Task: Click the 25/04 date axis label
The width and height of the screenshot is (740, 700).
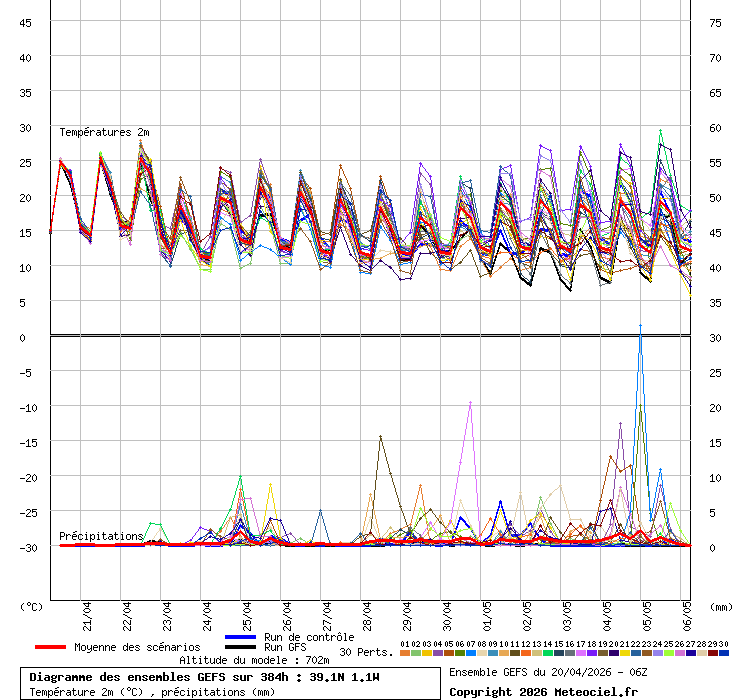Action: [246, 612]
